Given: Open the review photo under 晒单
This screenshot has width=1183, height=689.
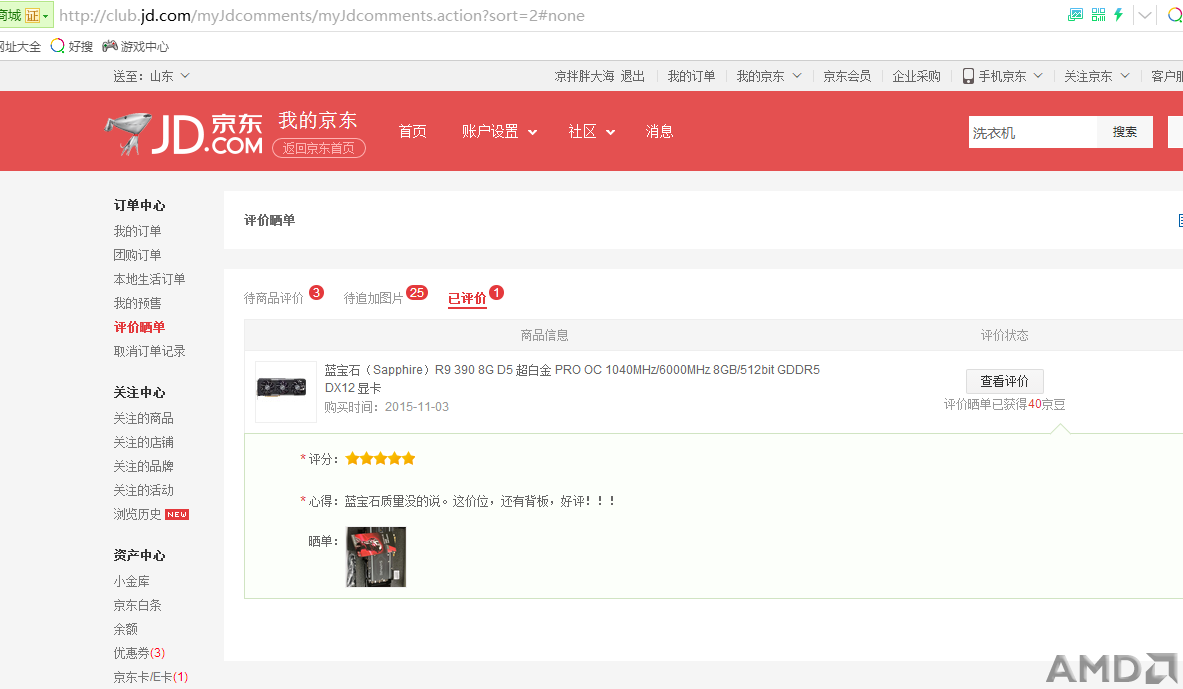Looking at the screenshot, I should 376,557.
